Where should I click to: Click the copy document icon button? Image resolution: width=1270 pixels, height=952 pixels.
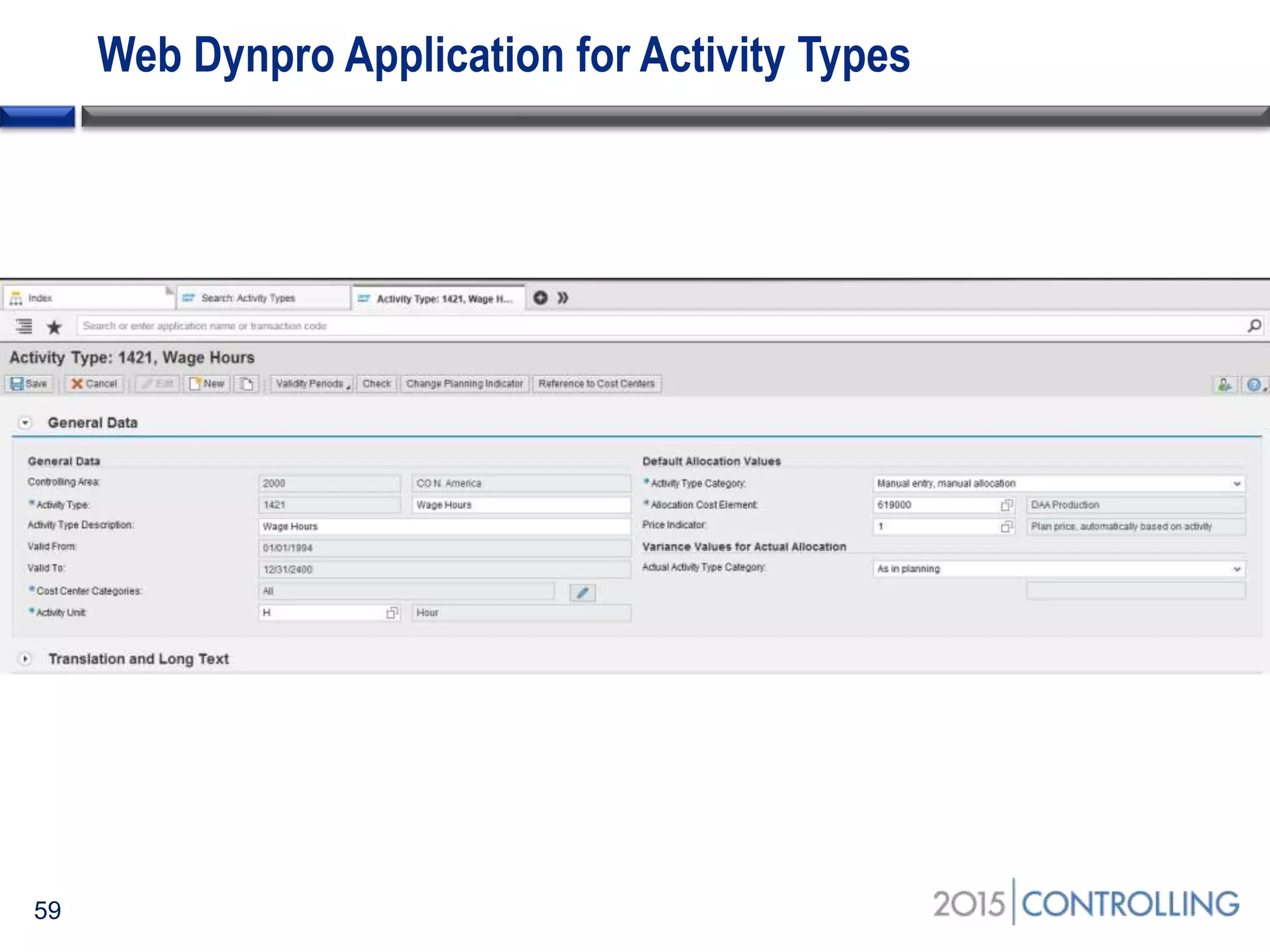[247, 384]
